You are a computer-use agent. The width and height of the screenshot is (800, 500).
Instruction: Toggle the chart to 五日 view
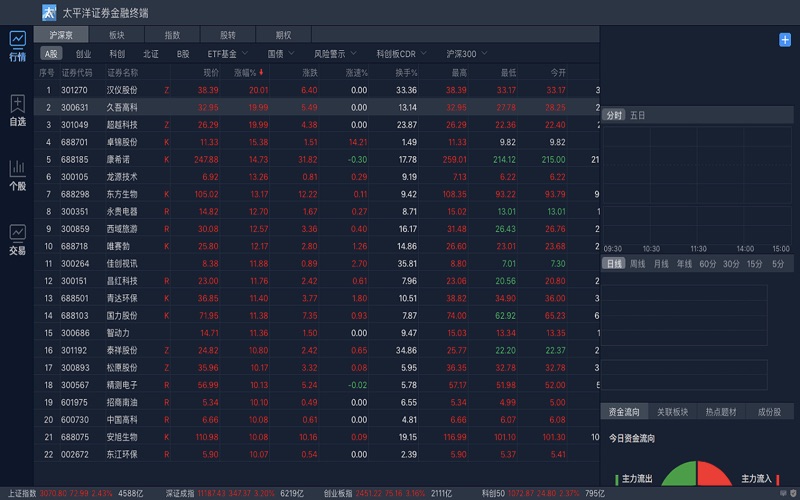[x=638, y=116]
